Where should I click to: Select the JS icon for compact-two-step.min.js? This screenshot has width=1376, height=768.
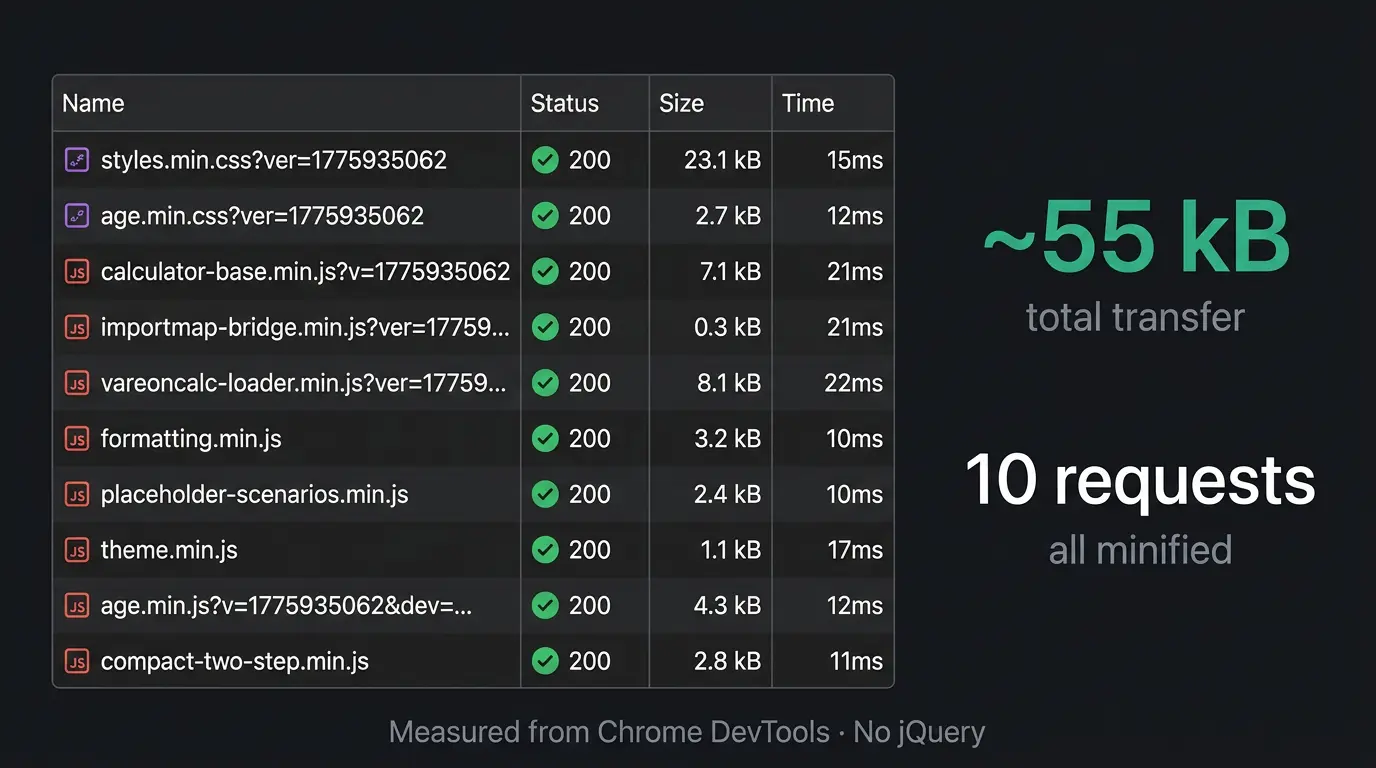pyautogui.click(x=78, y=661)
